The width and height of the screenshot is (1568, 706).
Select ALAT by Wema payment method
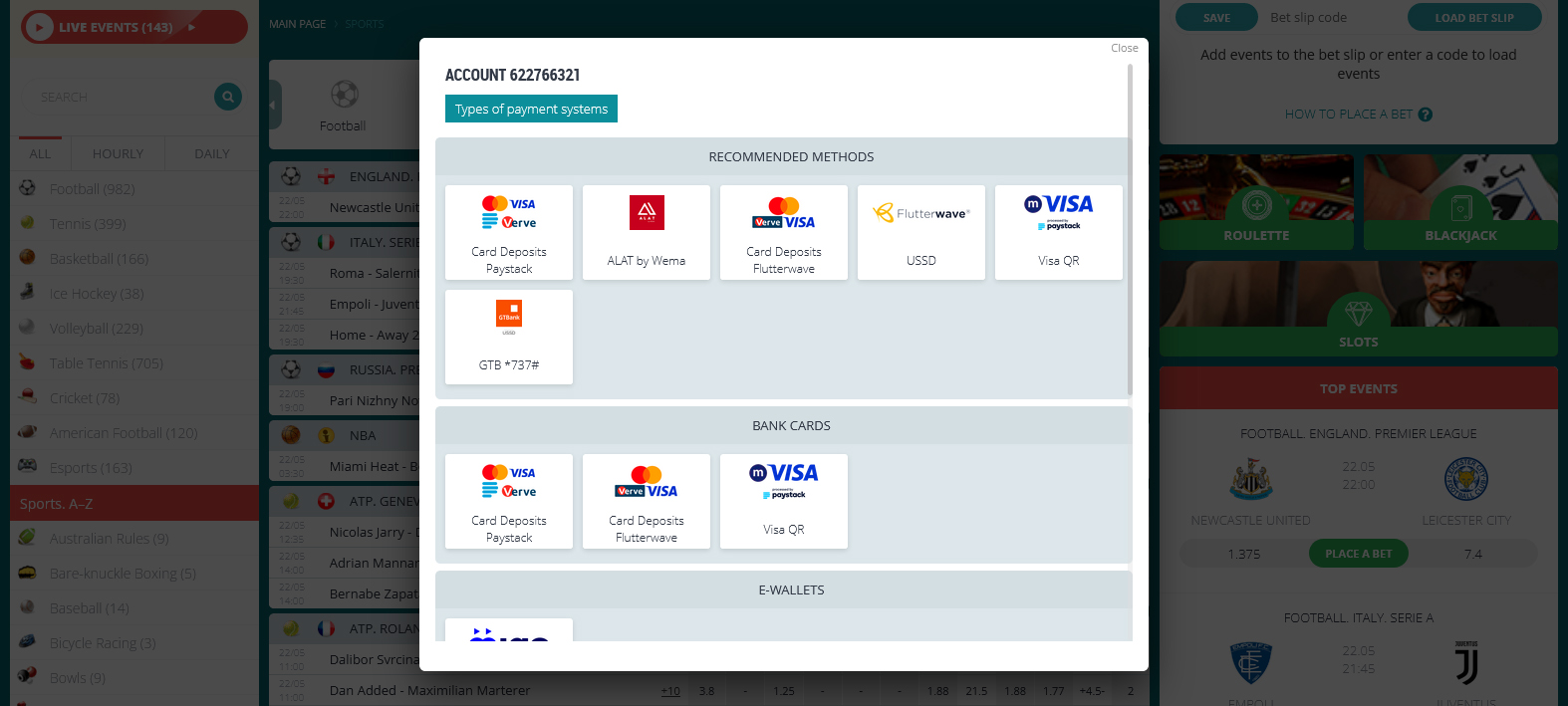click(x=647, y=232)
